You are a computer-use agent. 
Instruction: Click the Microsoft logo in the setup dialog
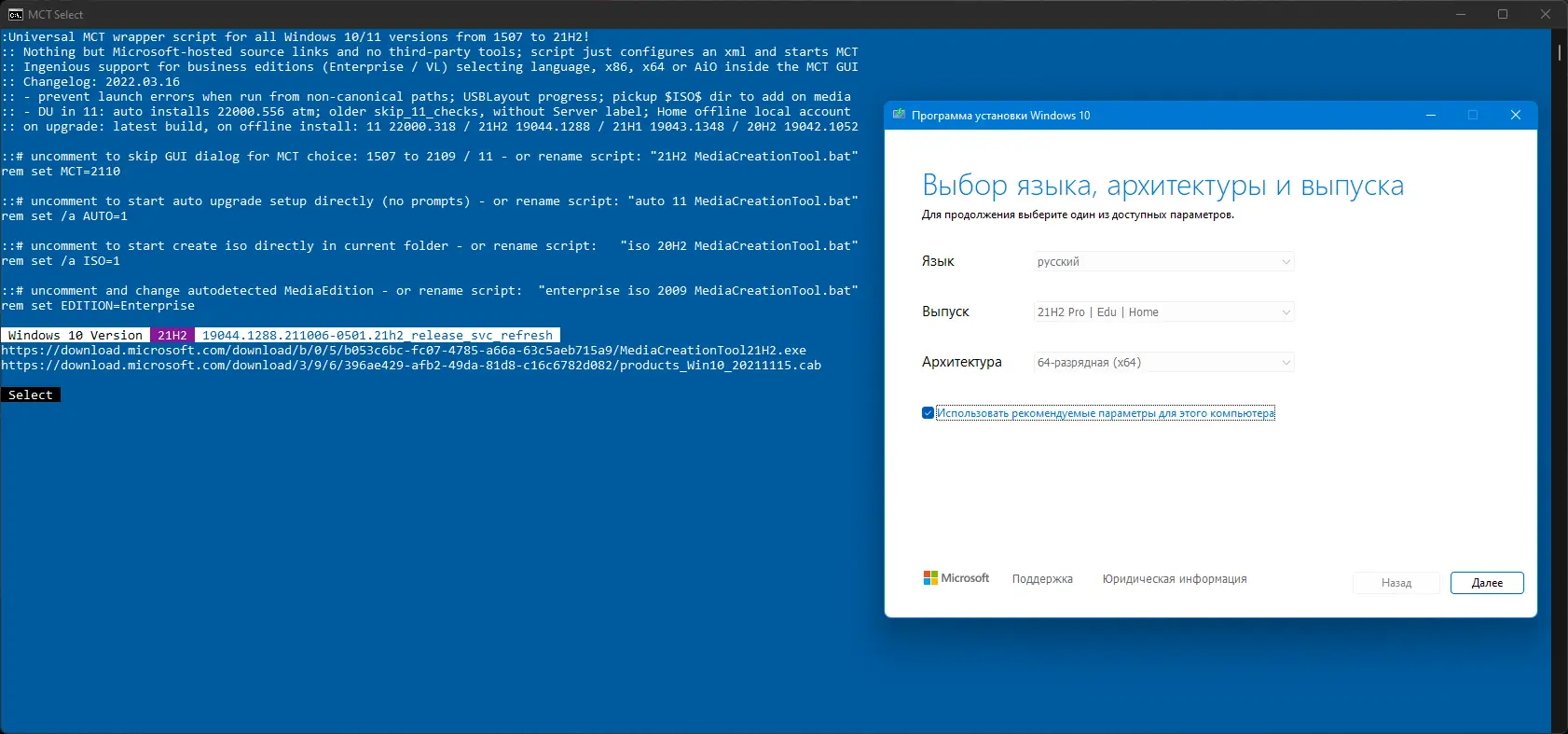[956, 578]
